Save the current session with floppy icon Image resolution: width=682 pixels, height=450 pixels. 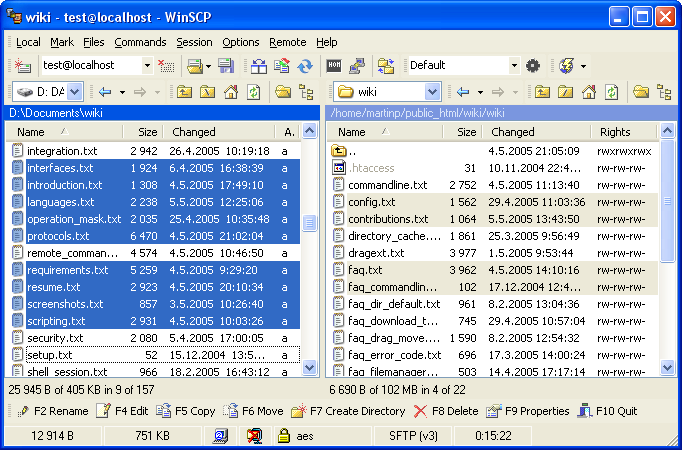point(226,66)
